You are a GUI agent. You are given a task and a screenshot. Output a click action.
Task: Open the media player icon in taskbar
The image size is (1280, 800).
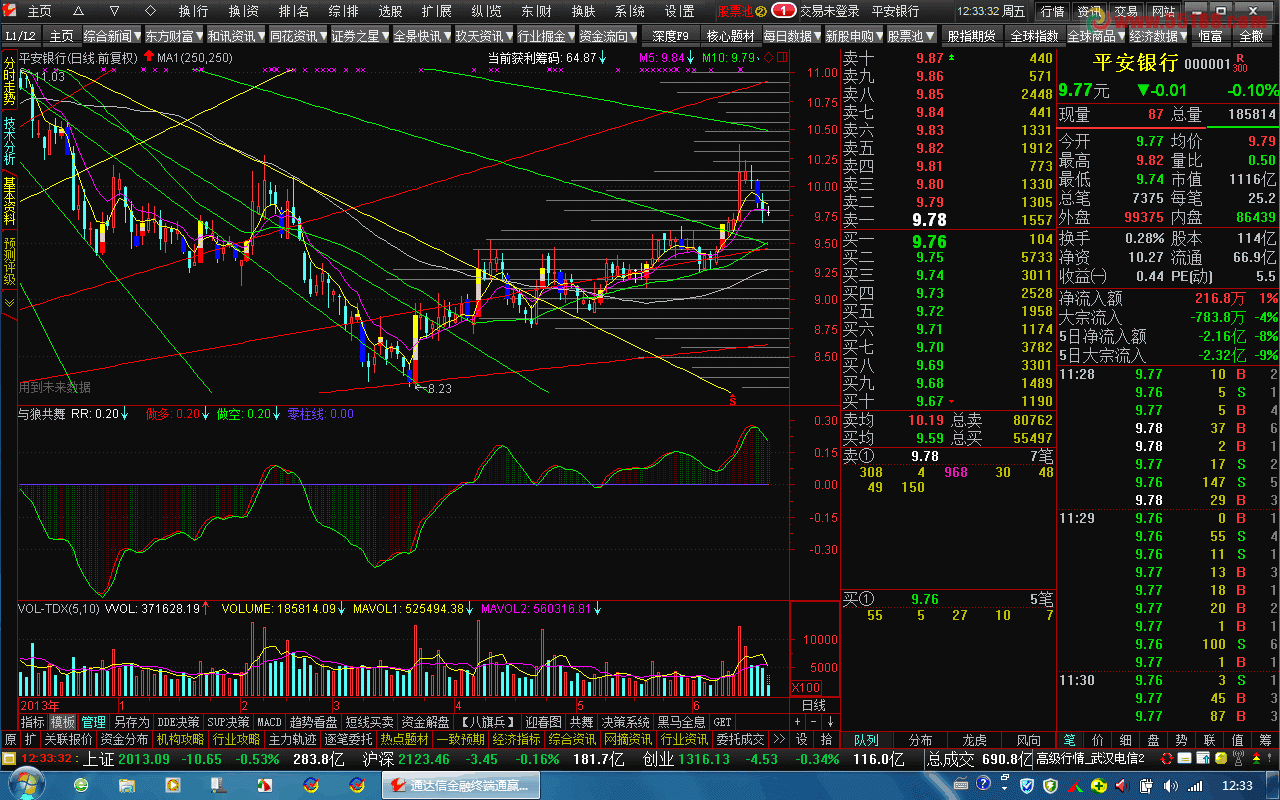tap(174, 785)
